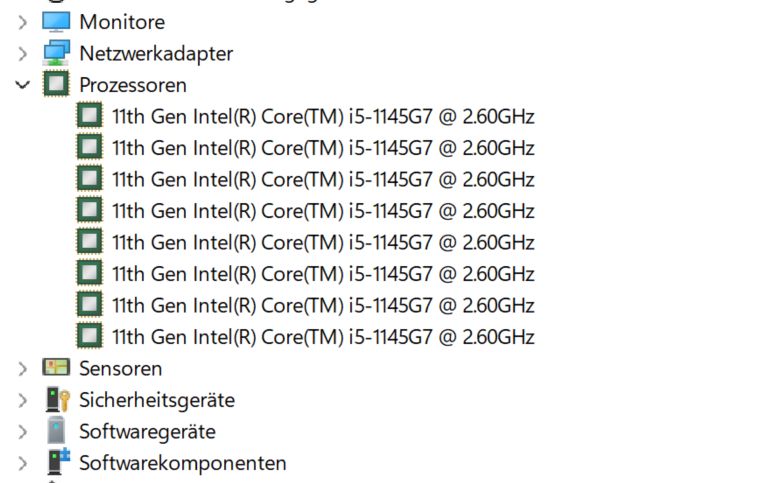Expand the Softwarekomponenten category

pos(23,463)
